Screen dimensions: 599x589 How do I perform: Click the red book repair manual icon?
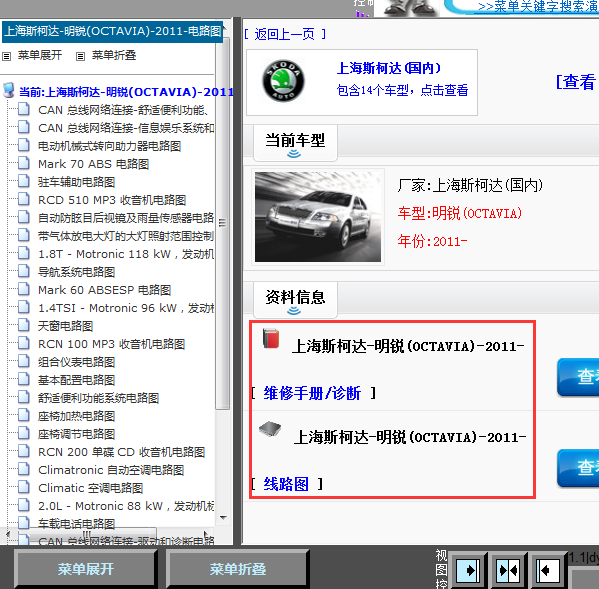[x=271, y=338]
